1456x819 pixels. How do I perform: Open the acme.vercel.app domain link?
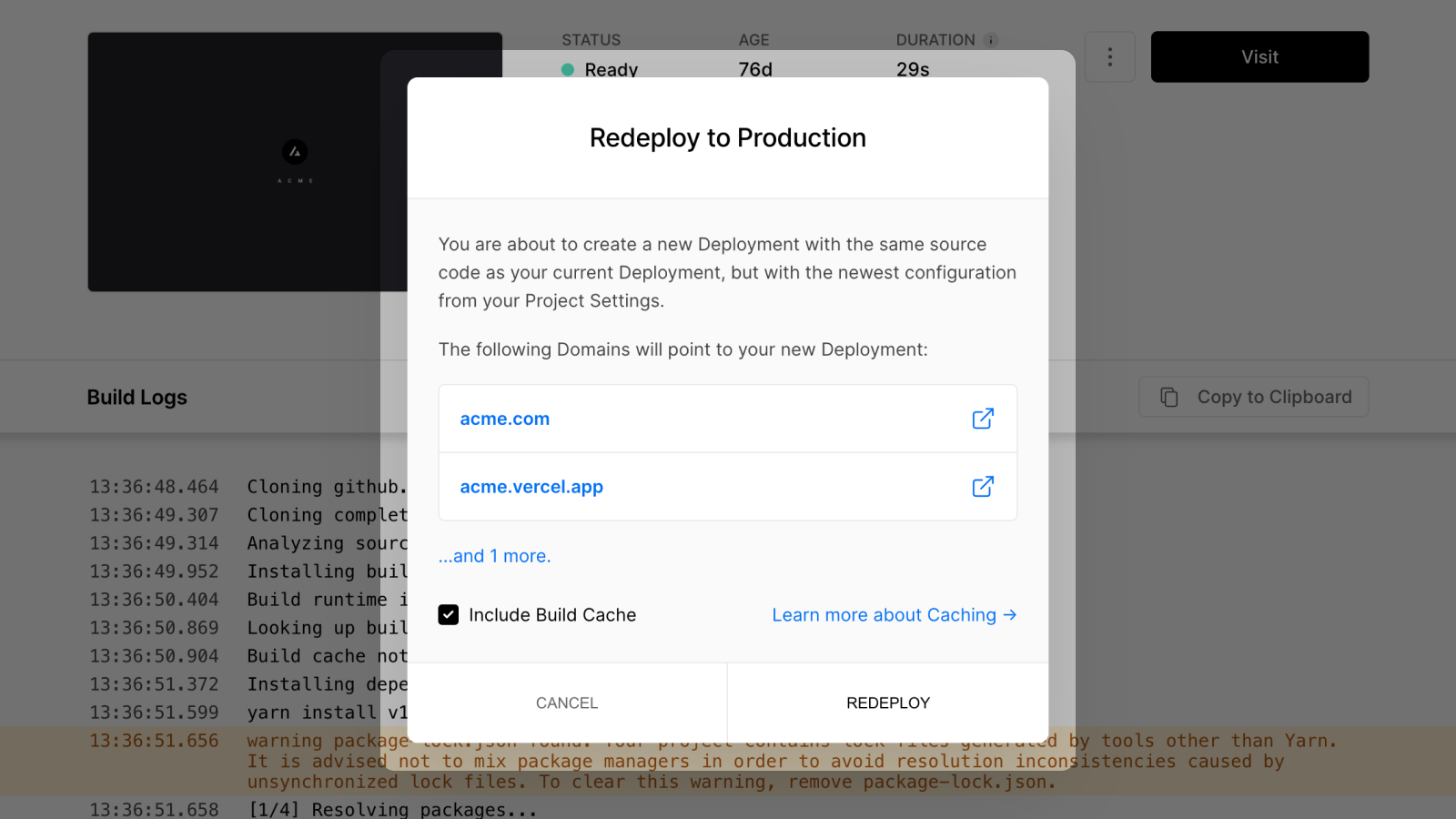[531, 487]
